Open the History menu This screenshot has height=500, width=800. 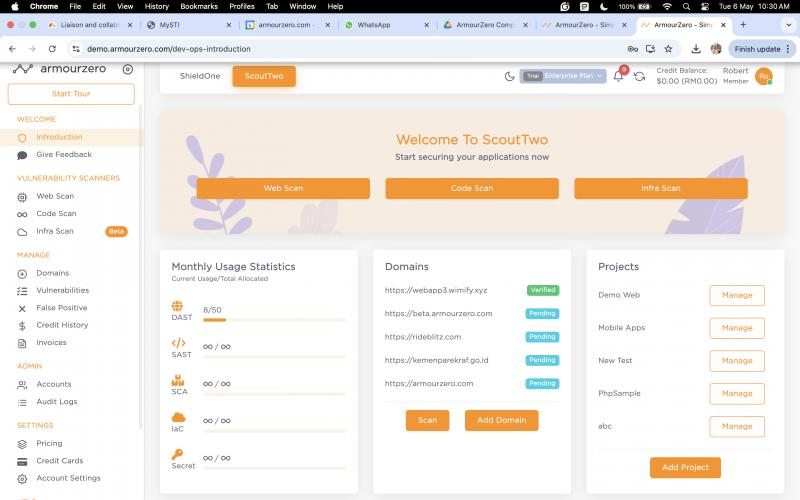coord(157,7)
